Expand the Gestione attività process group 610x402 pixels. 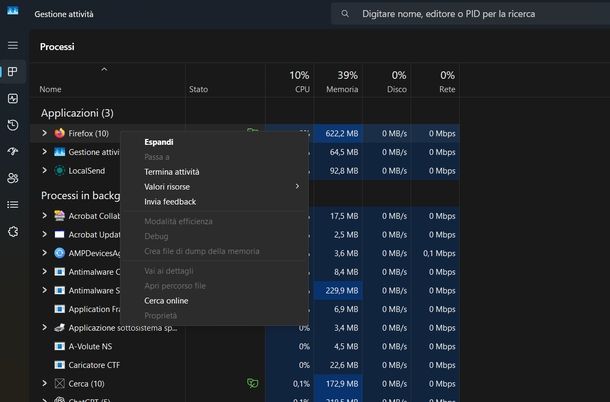[x=44, y=152]
